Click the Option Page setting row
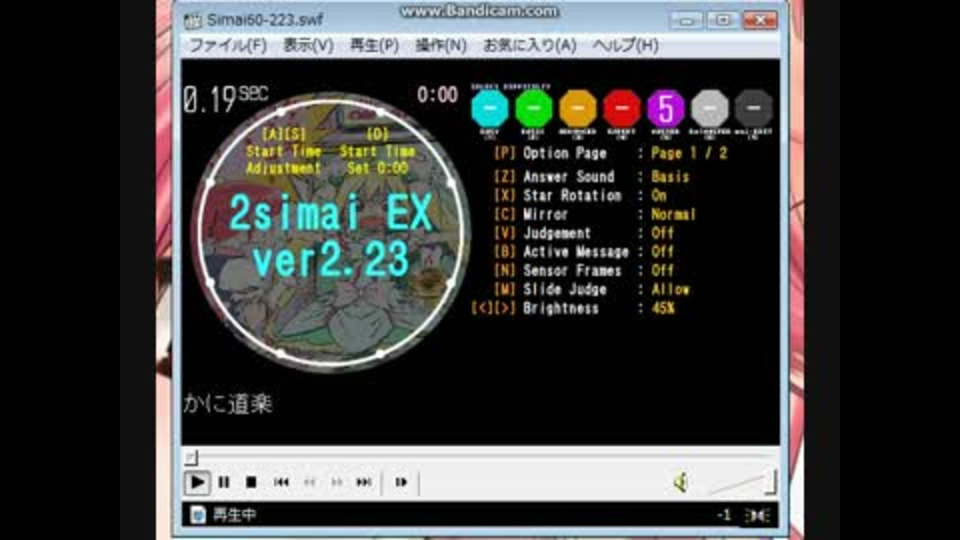This screenshot has width=960, height=540. tap(610, 154)
